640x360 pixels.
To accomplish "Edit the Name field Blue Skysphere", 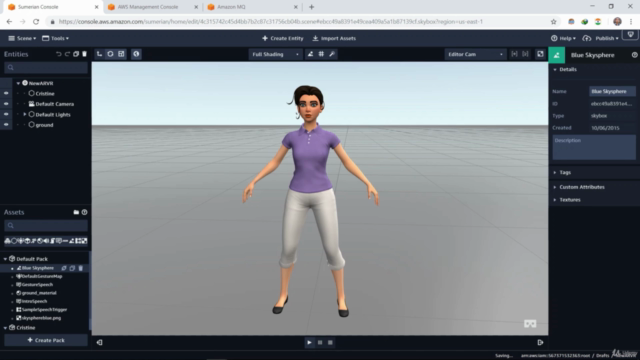I will point(612,91).
